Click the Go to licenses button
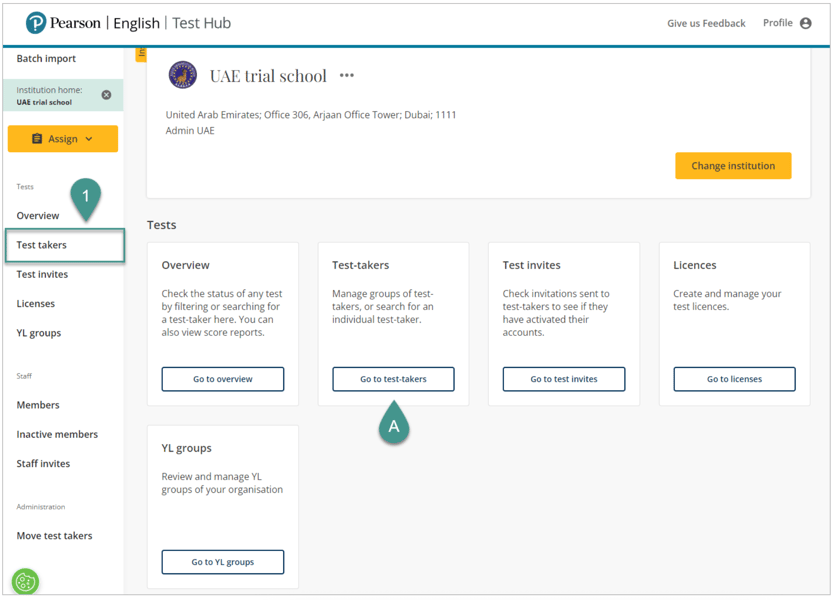The width and height of the screenshot is (832, 600). click(734, 379)
